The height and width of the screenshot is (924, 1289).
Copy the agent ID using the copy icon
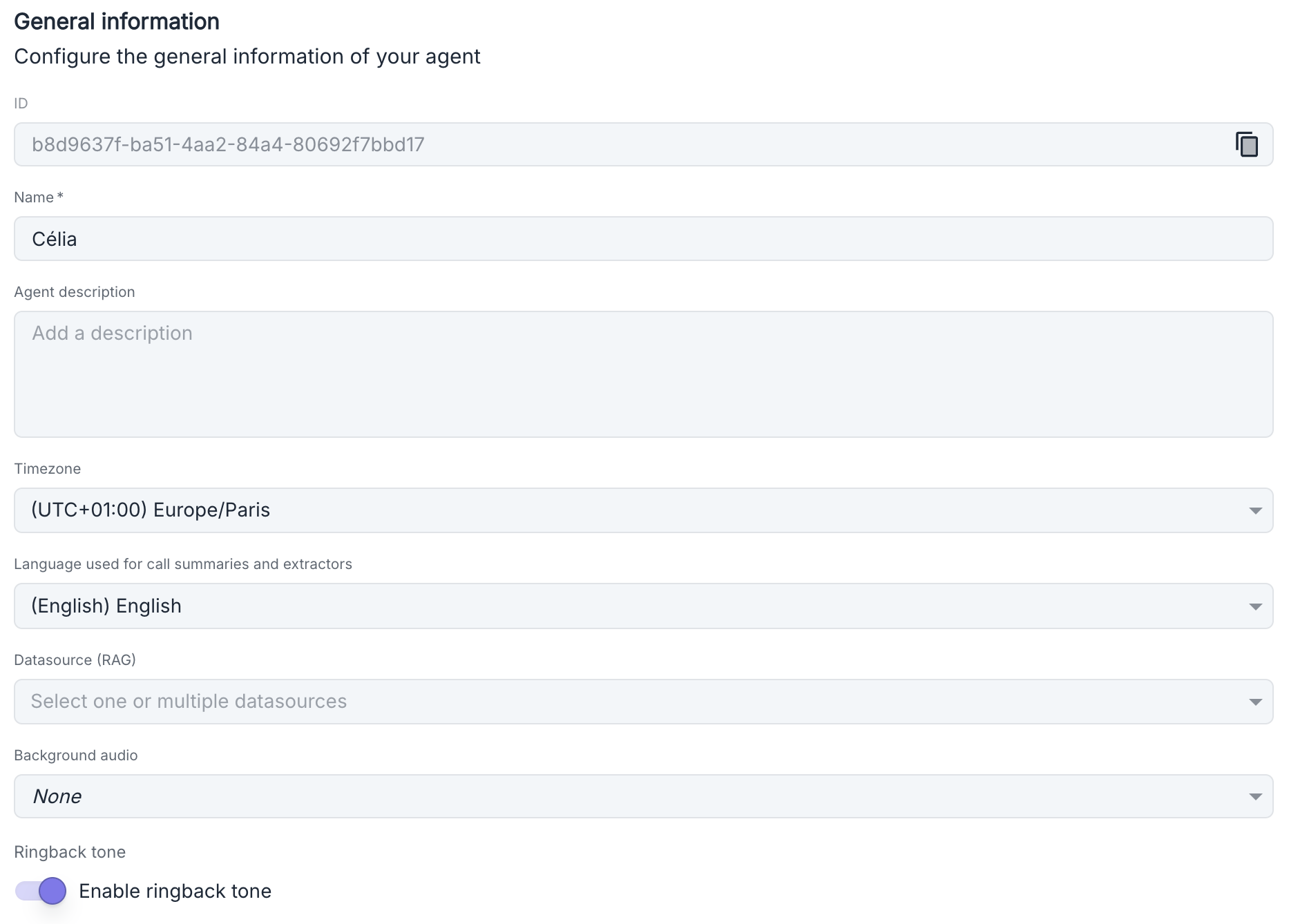click(1248, 144)
